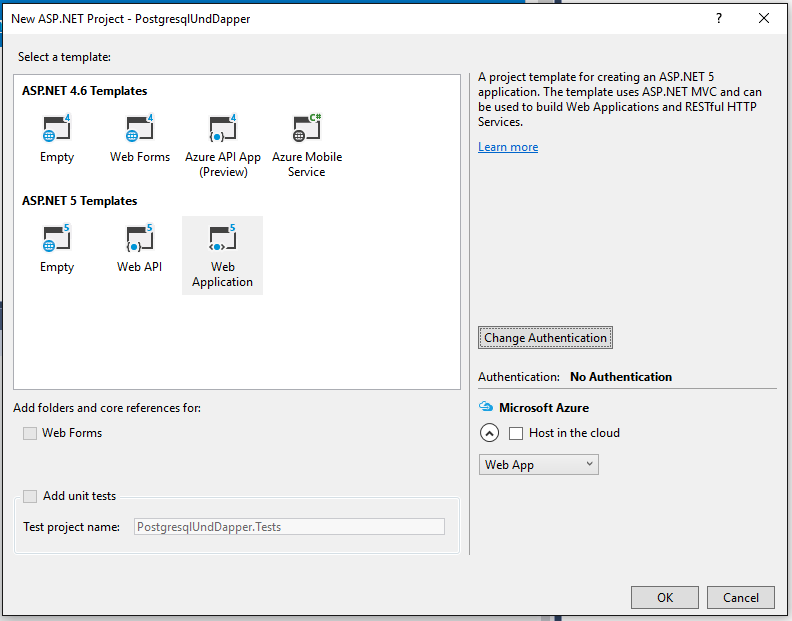Open the Web App dropdown
The image size is (792, 621).
pyautogui.click(x=538, y=465)
